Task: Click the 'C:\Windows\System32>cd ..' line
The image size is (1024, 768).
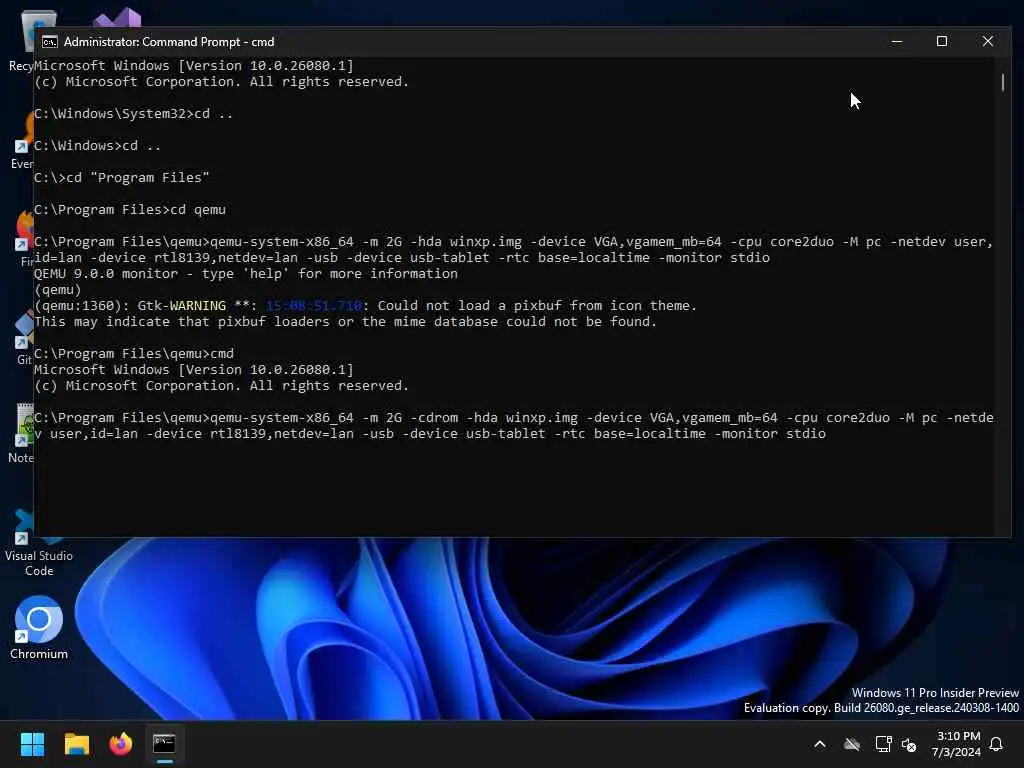Action: 133,114
